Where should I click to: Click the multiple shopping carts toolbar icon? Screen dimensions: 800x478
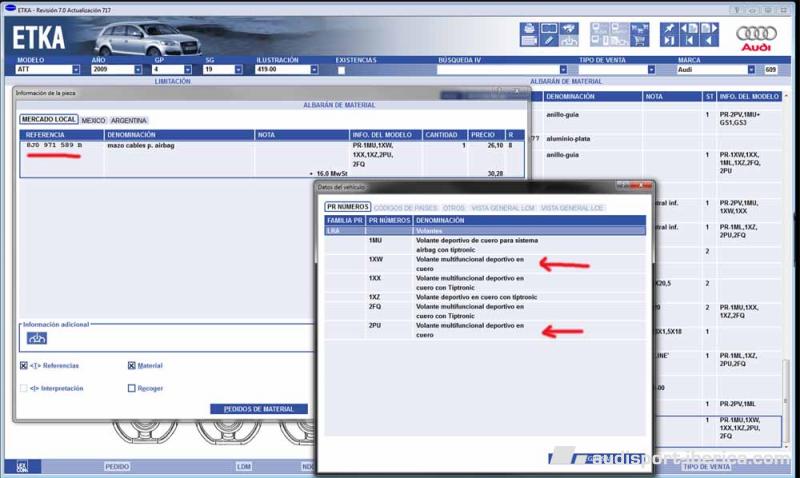point(639,29)
